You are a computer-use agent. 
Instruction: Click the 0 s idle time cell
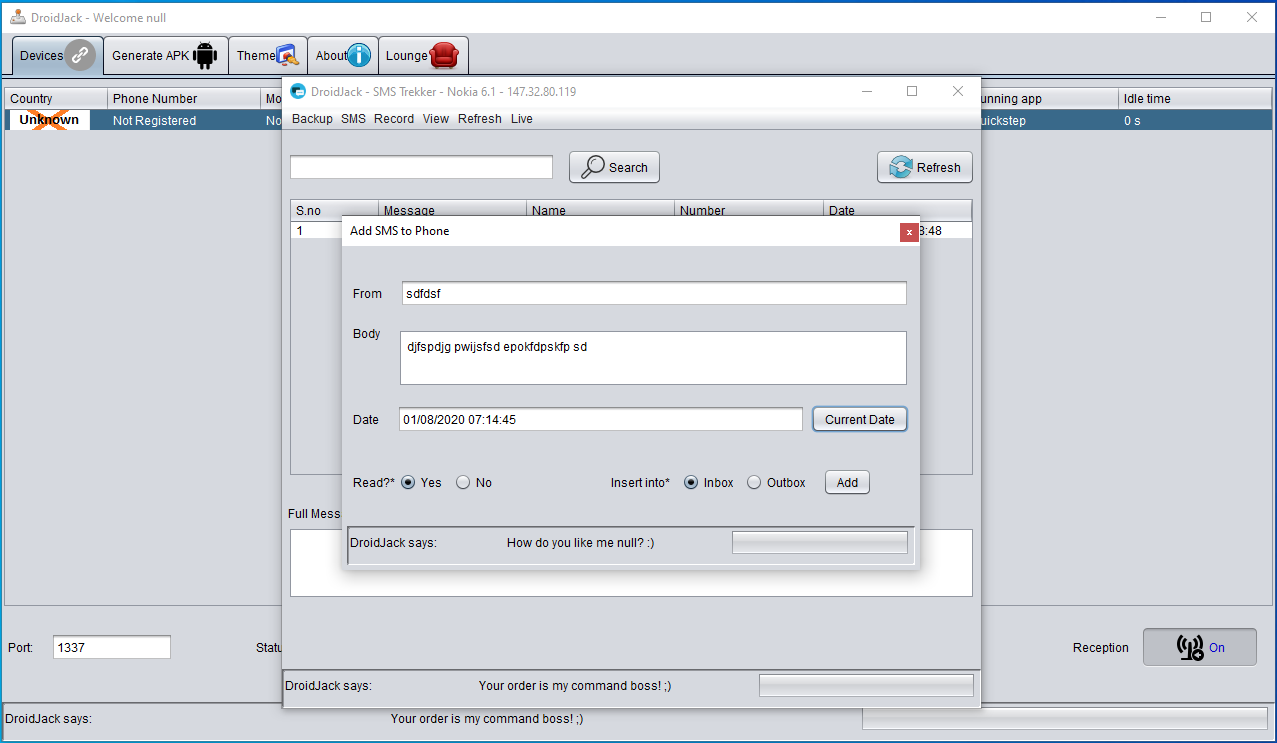(x=1195, y=120)
